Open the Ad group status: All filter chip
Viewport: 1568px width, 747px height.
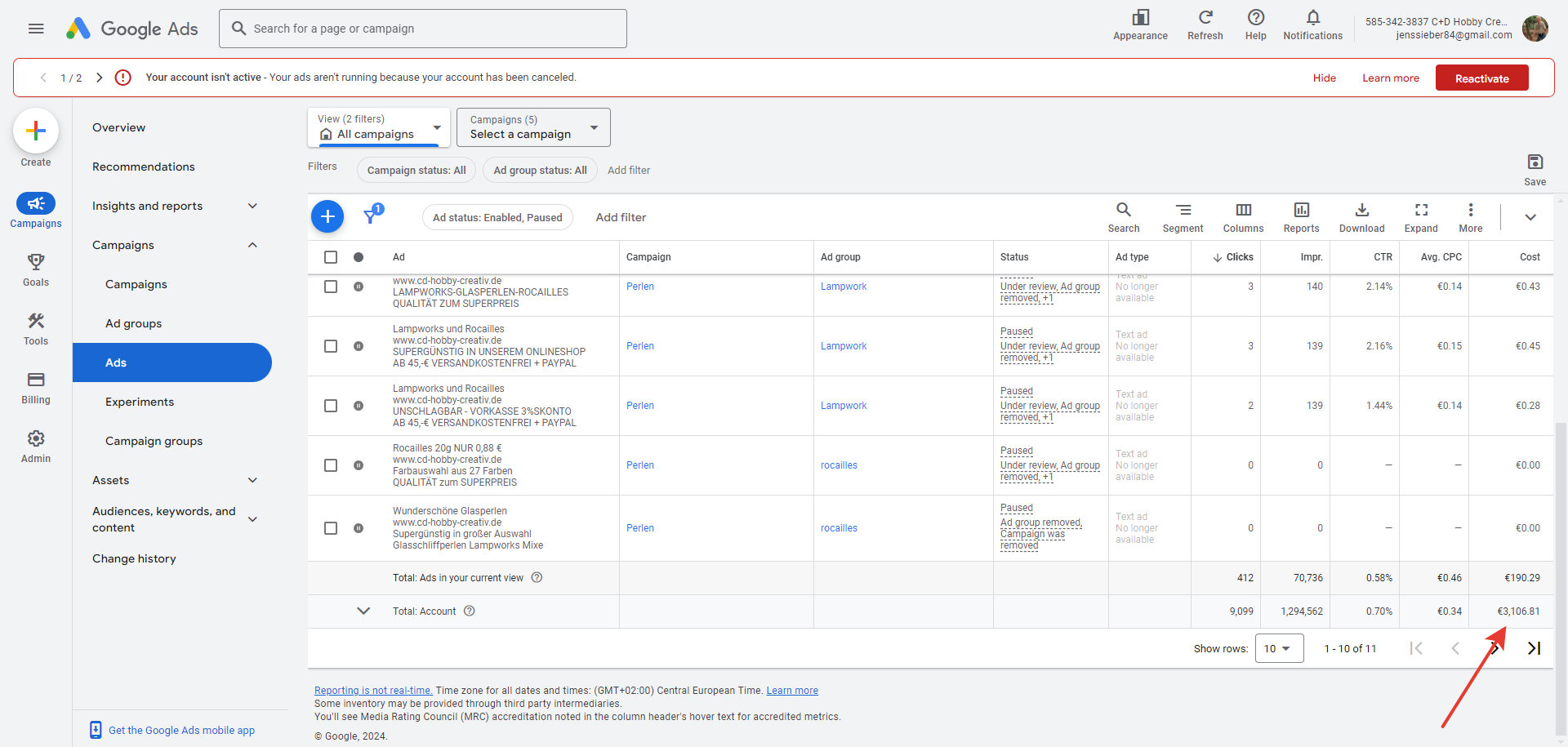(541, 170)
